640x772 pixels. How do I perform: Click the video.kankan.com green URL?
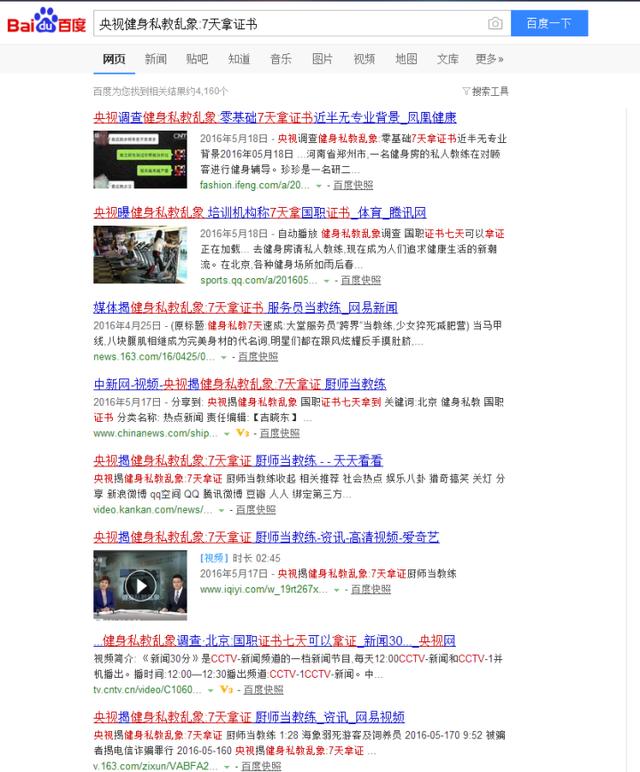coord(153,510)
